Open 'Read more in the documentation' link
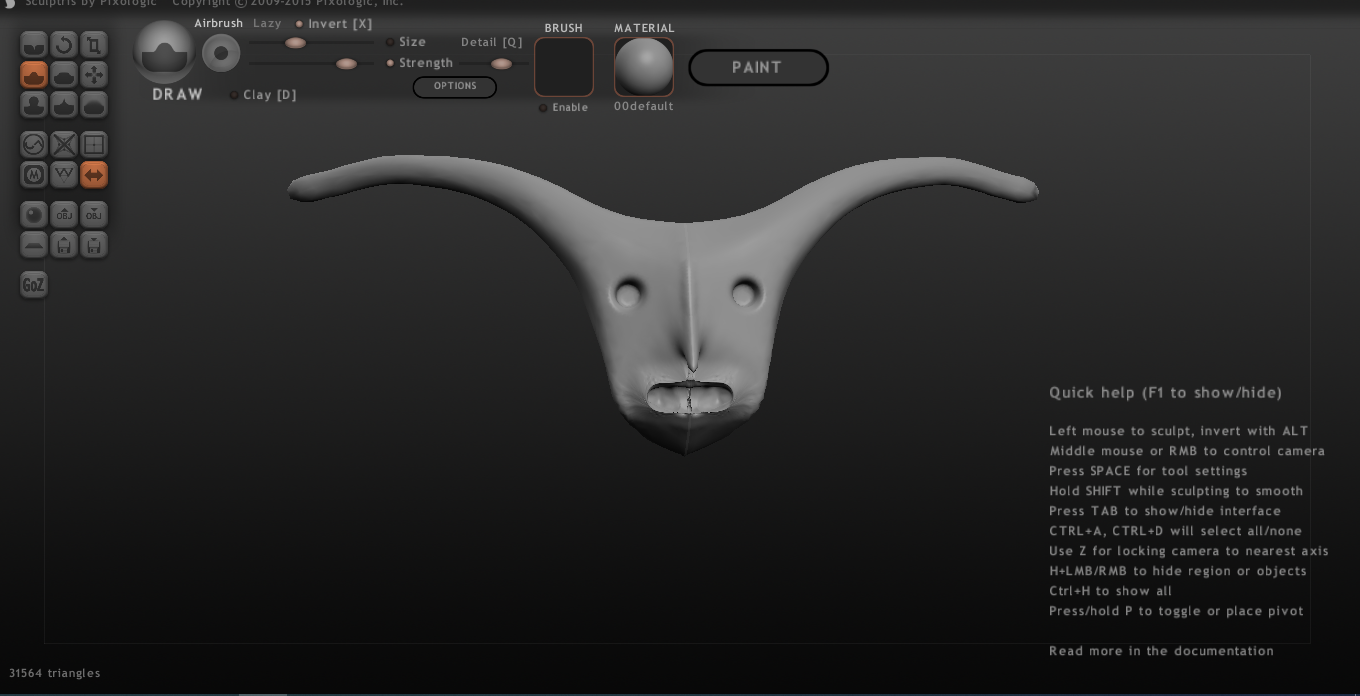This screenshot has height=696, width=1360. point(1161,651)
